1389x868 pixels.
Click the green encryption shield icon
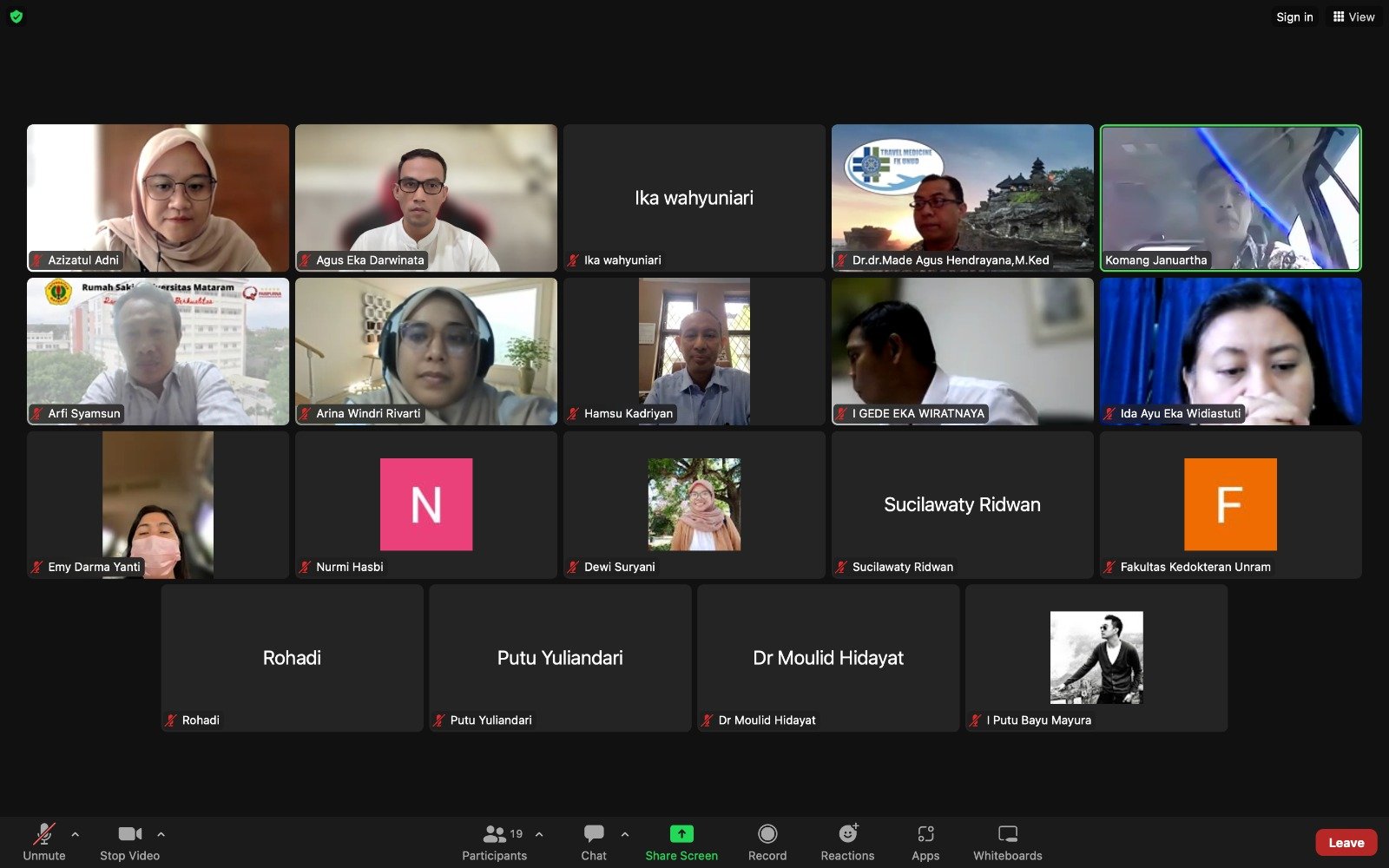coord(16,16)
